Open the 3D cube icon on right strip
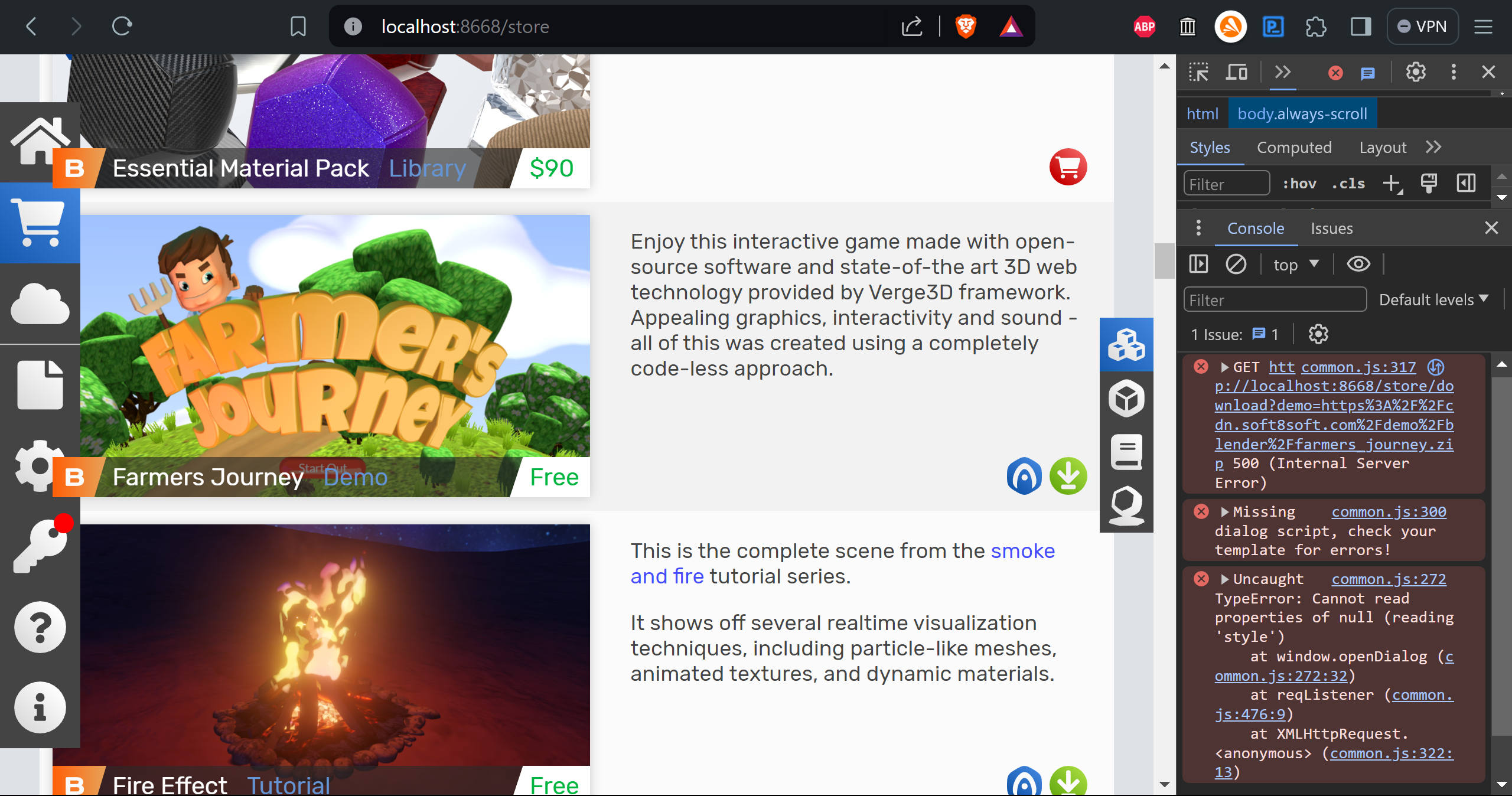The width and height of the screenshot is (1512, 796). [1126, 398]
